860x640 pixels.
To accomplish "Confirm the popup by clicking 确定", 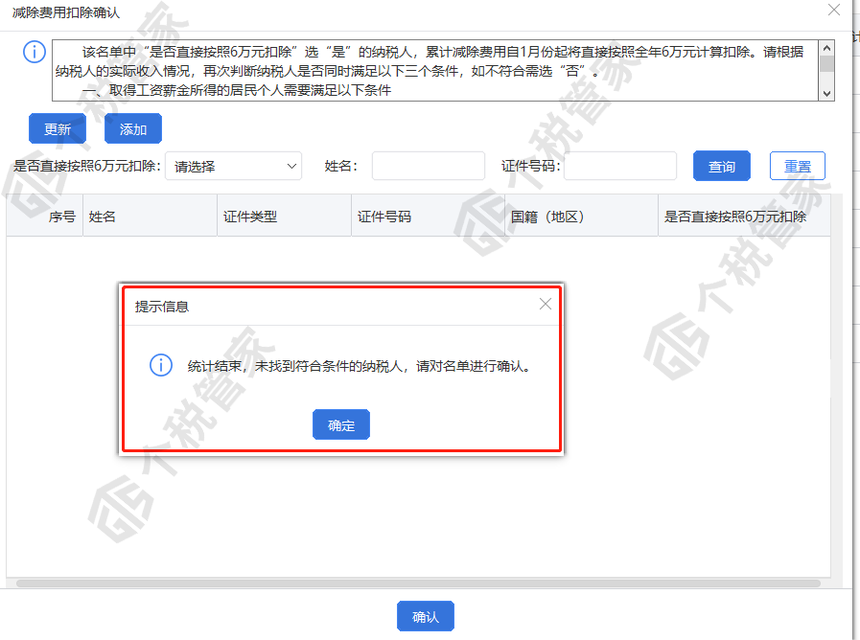I will [x=341, y=424].
